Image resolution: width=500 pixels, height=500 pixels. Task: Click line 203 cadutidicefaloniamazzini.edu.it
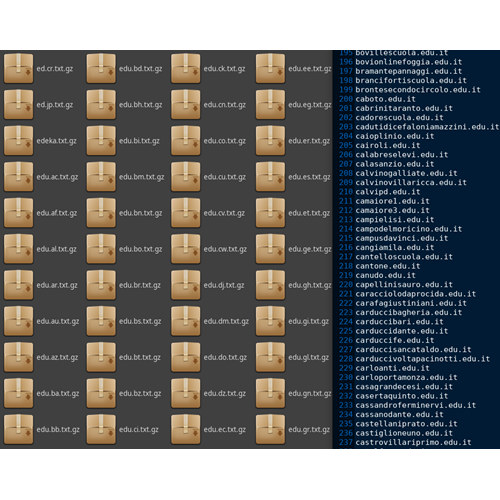pyautogui.click(x=427, y=127)
